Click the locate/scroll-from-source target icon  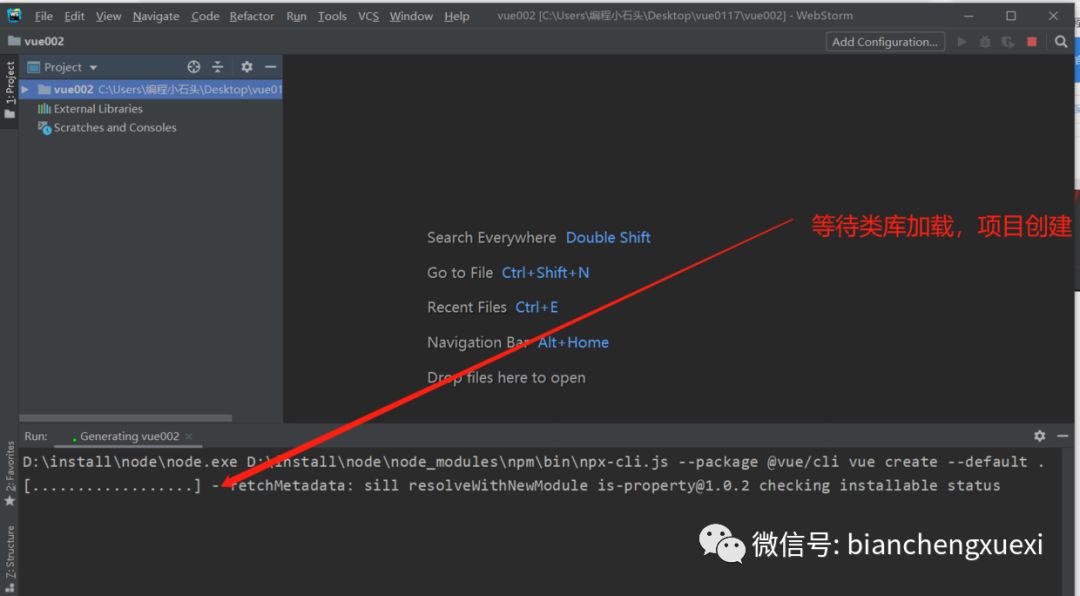[194, 67]
